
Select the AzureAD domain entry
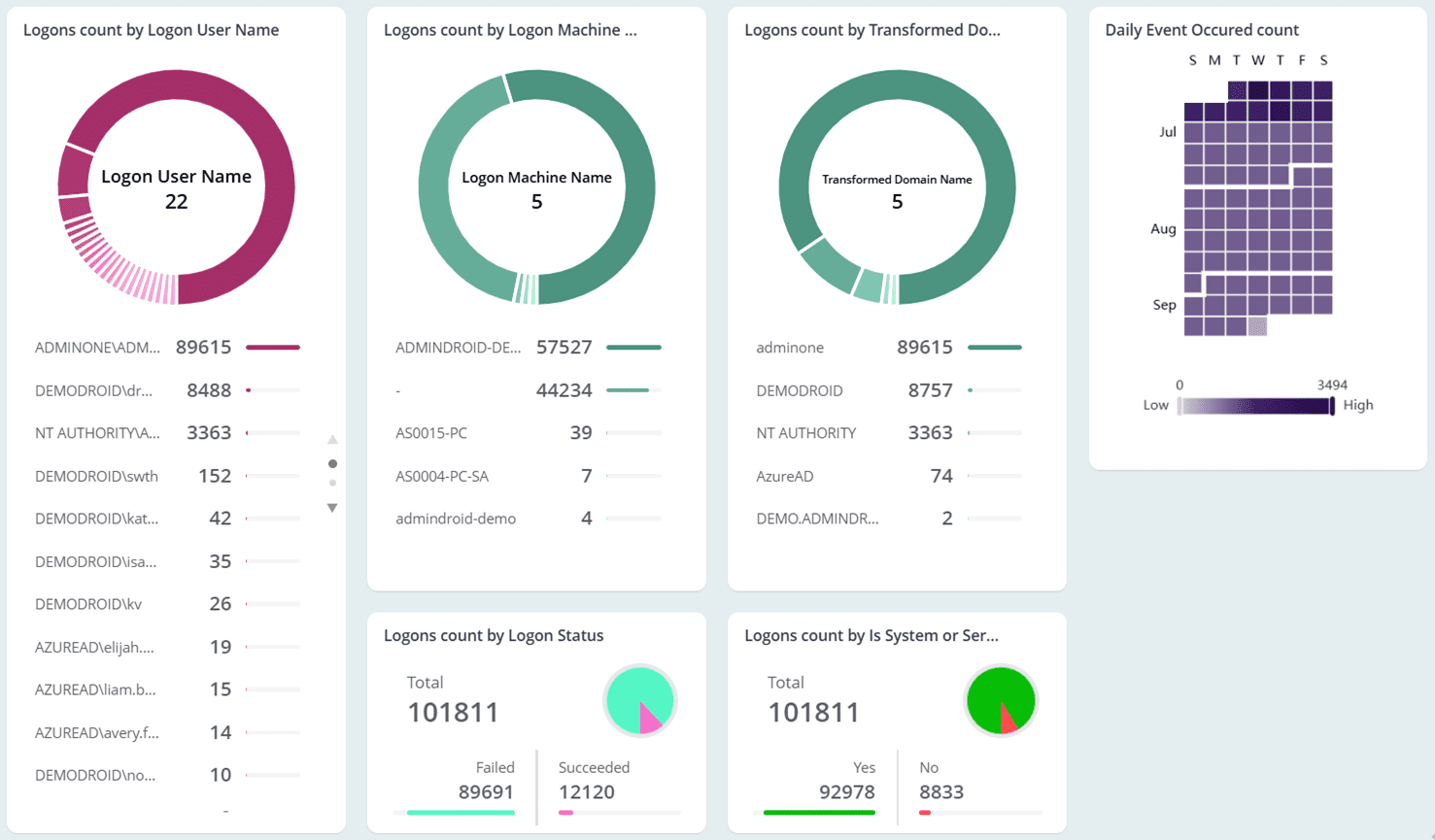pyautogui.click(x=785, y=476)
